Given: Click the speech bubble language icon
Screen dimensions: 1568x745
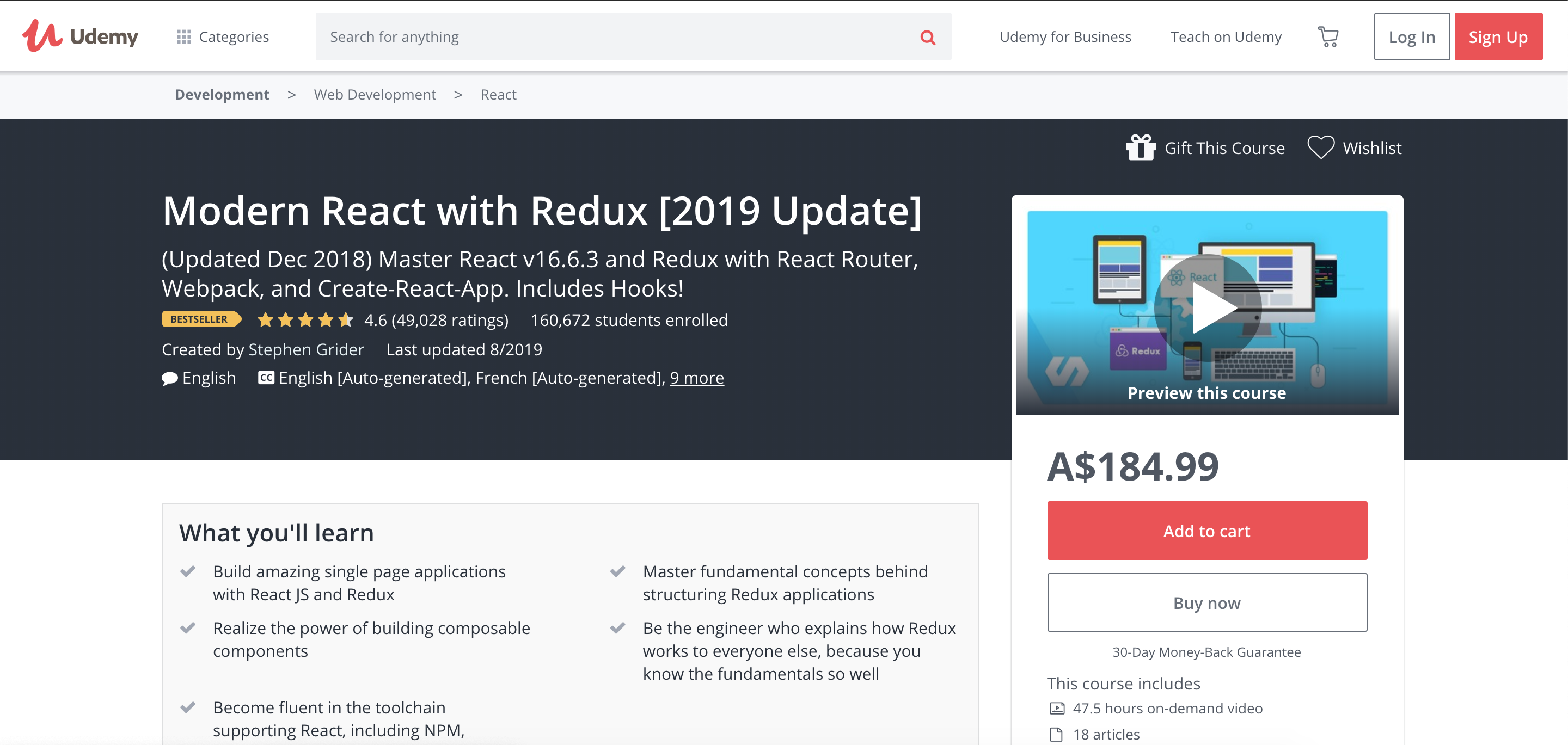Looking at the screenshot, I should pyautogui.click(x=170, y=379).
